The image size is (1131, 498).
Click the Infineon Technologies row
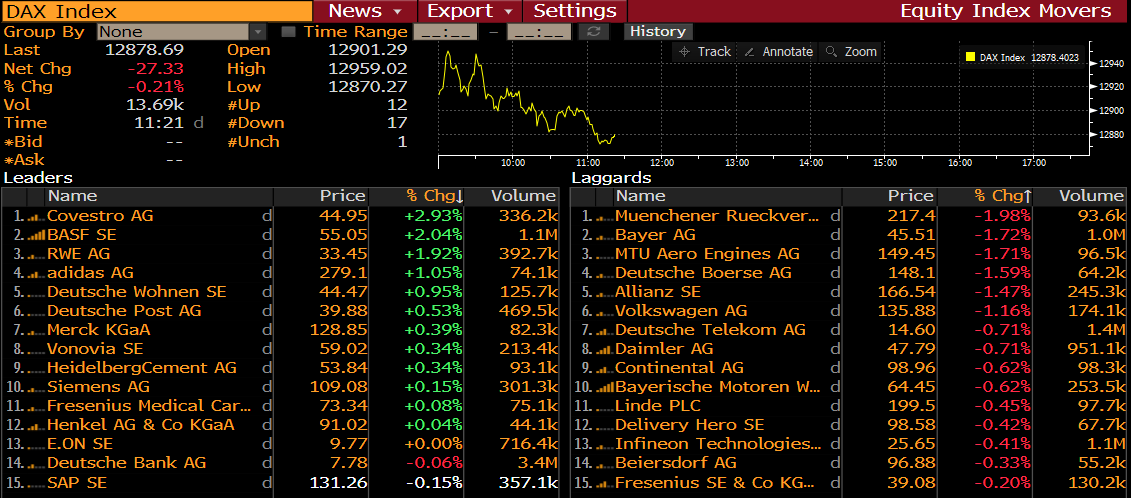(848, 444)
